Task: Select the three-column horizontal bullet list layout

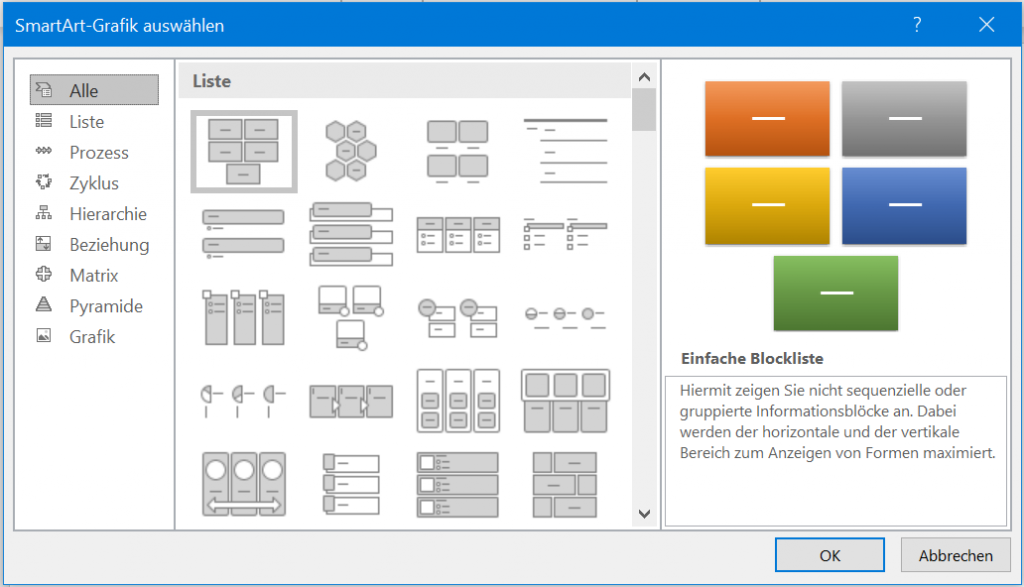Action: point(458,234)
